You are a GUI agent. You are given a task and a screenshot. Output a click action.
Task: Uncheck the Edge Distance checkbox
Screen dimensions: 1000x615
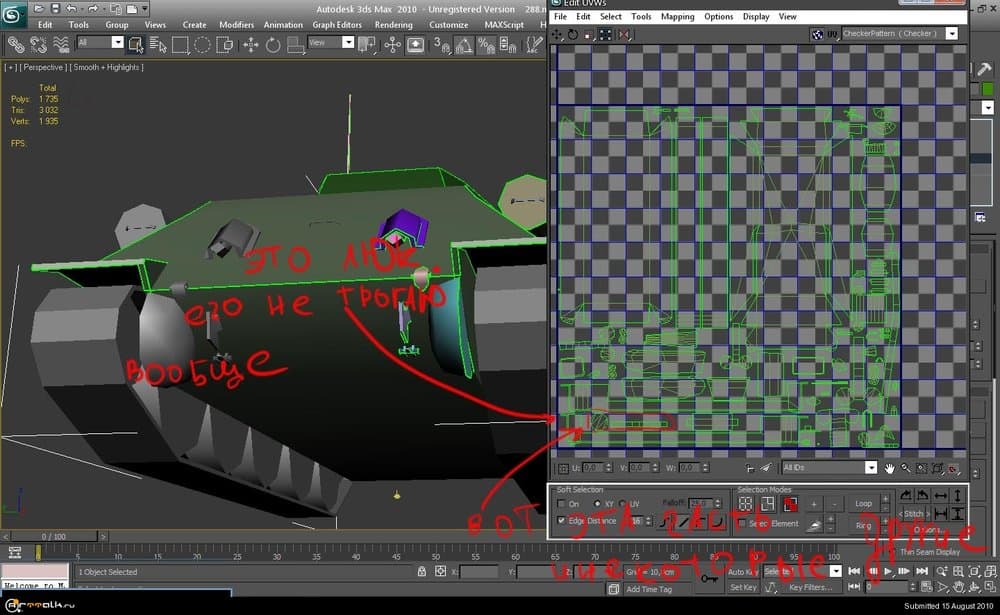coord(561,521)
